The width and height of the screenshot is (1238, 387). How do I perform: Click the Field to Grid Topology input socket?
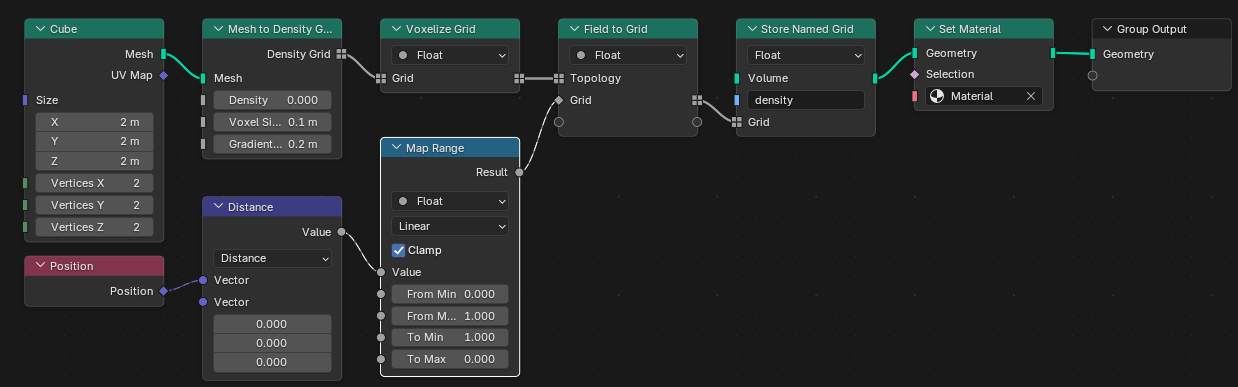point(558,78)
